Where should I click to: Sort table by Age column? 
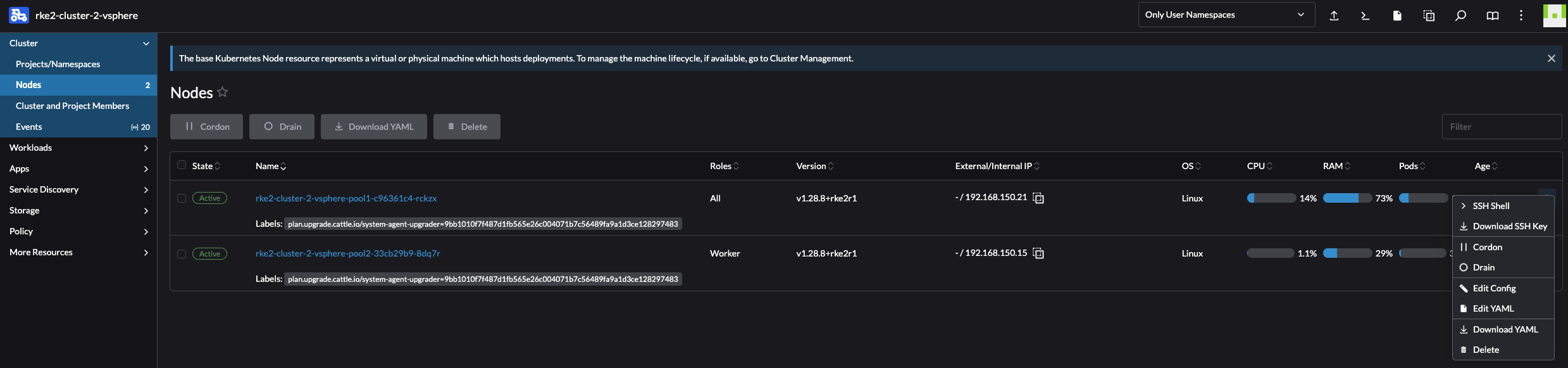pos(1486,166)
